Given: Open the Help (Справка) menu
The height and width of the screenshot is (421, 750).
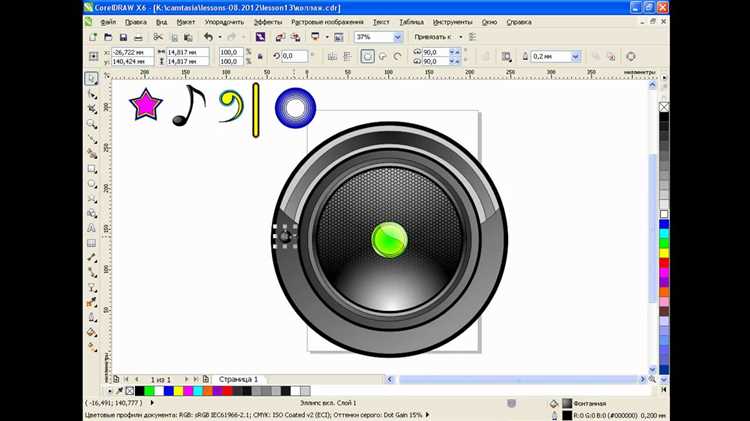Looking at the screenshot, I should pyautogui.click(x=518, y=22).
